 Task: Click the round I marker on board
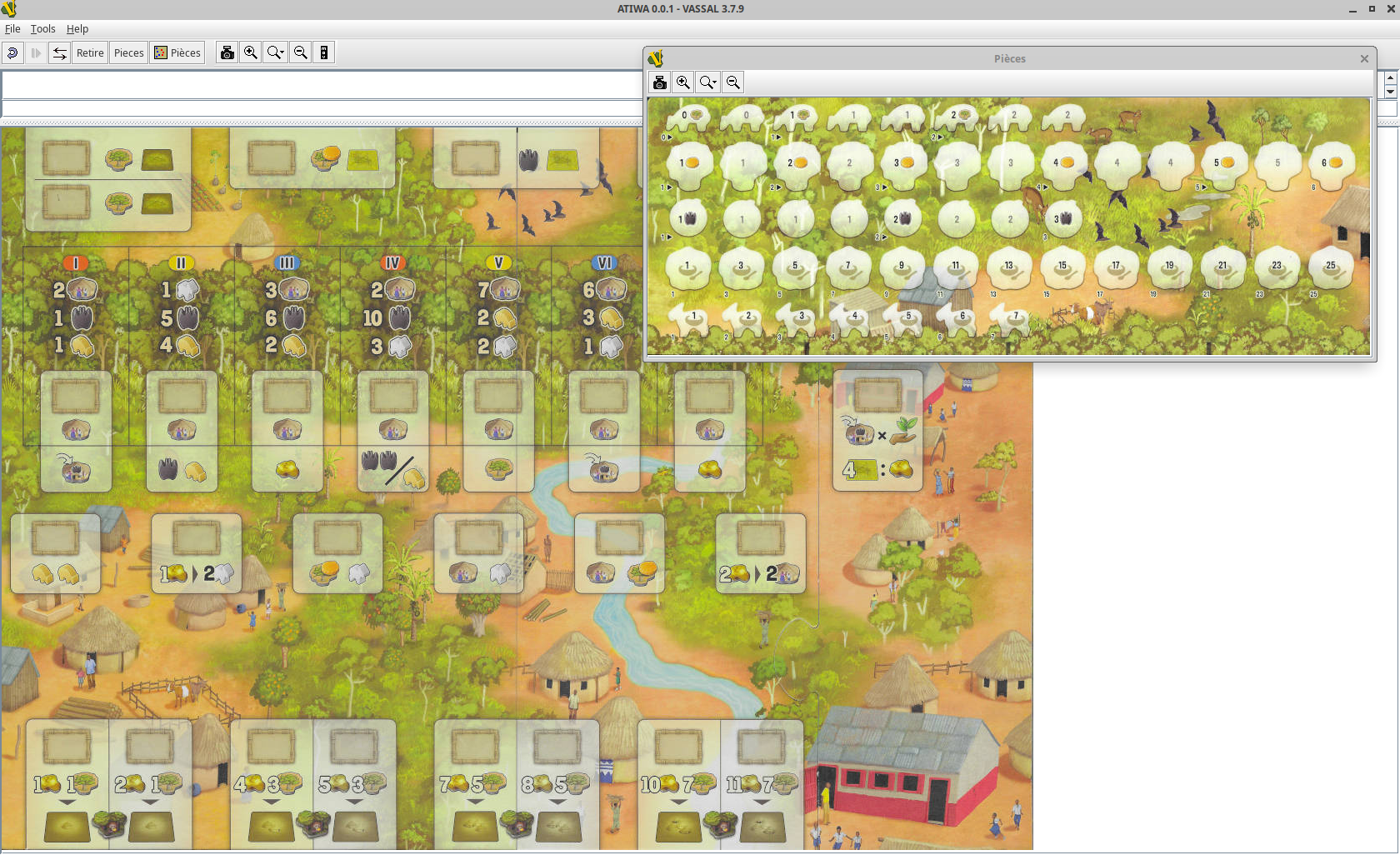coord(76,263)
